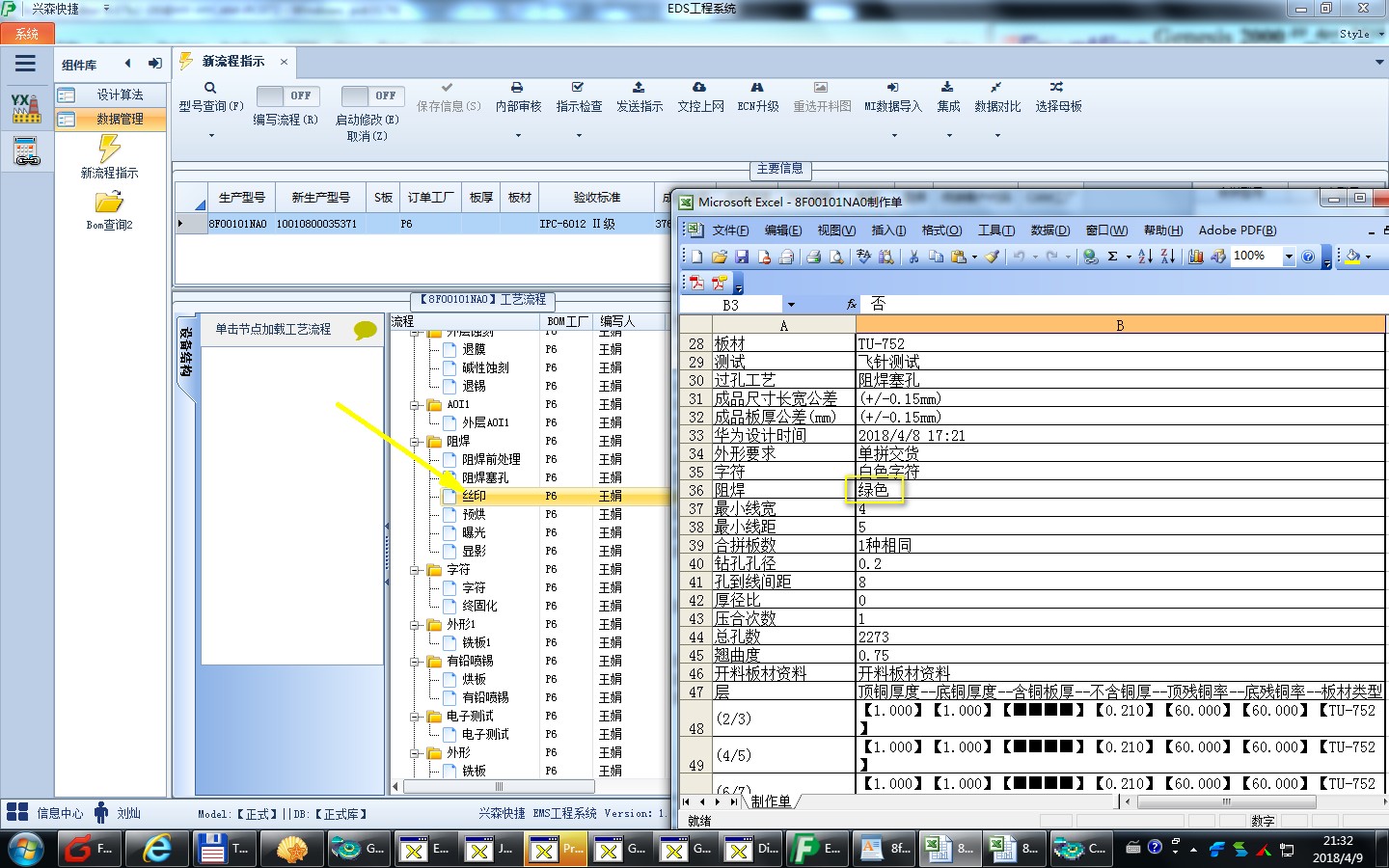1389x868 pixels.
Task: Open Excel 编辑(E) menu
Action: (x=783, y=231)
